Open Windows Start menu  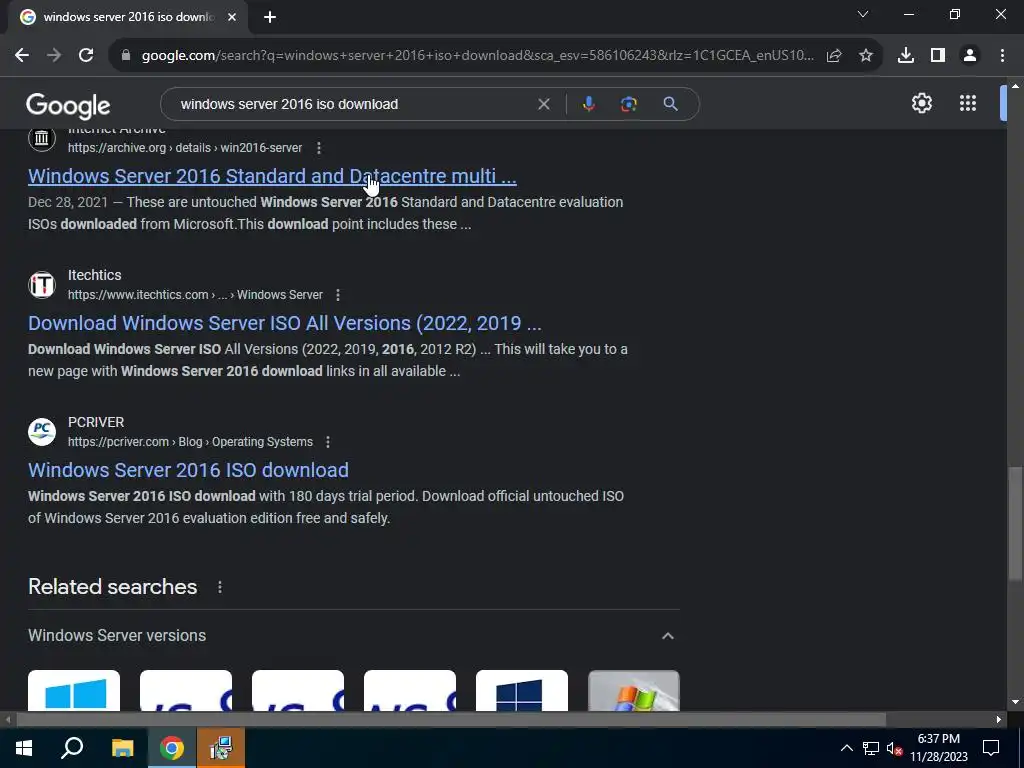coord(24,748)
